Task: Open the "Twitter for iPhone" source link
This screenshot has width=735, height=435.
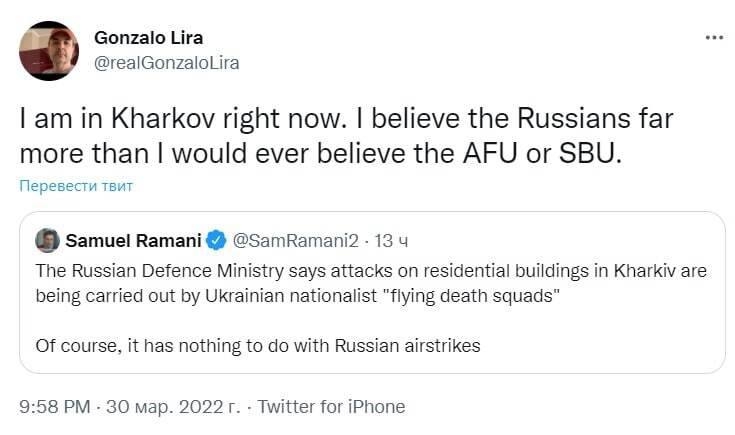Action: pos(332,407)
